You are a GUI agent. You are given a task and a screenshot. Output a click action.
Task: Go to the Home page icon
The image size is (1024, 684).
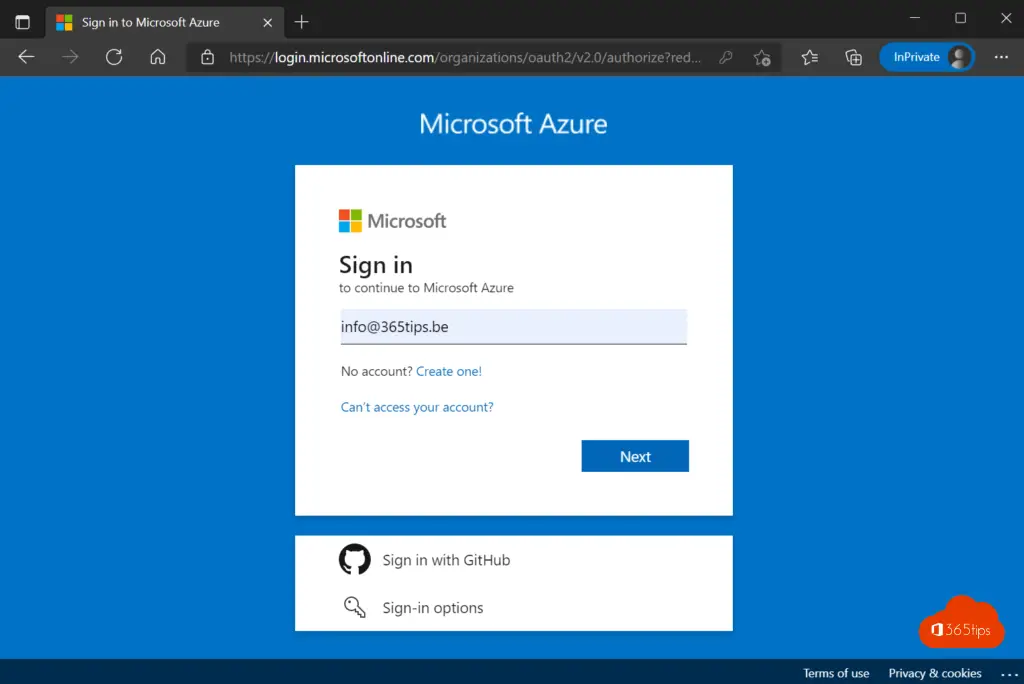[x=157, y=57]
